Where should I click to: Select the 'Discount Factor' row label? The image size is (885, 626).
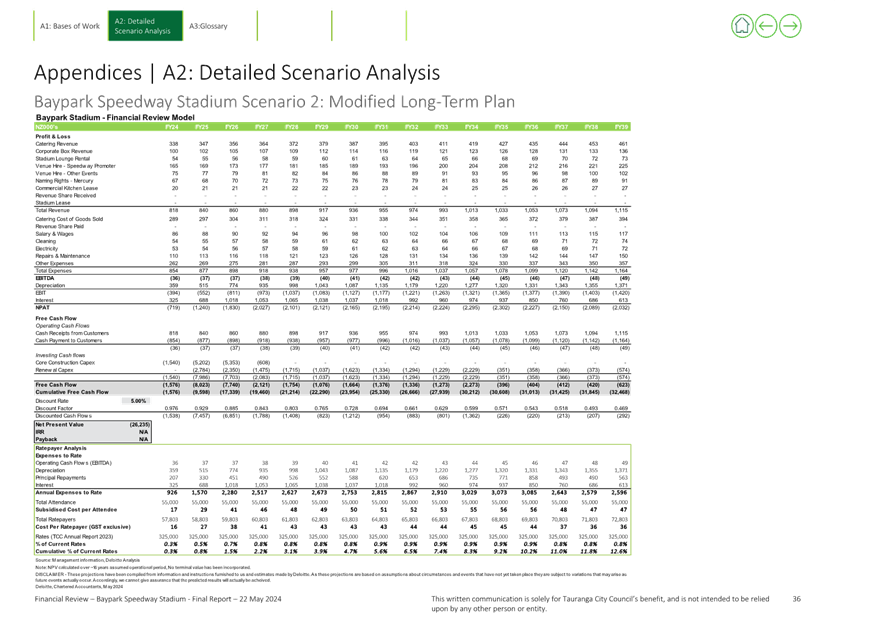(x=54, y=408)
